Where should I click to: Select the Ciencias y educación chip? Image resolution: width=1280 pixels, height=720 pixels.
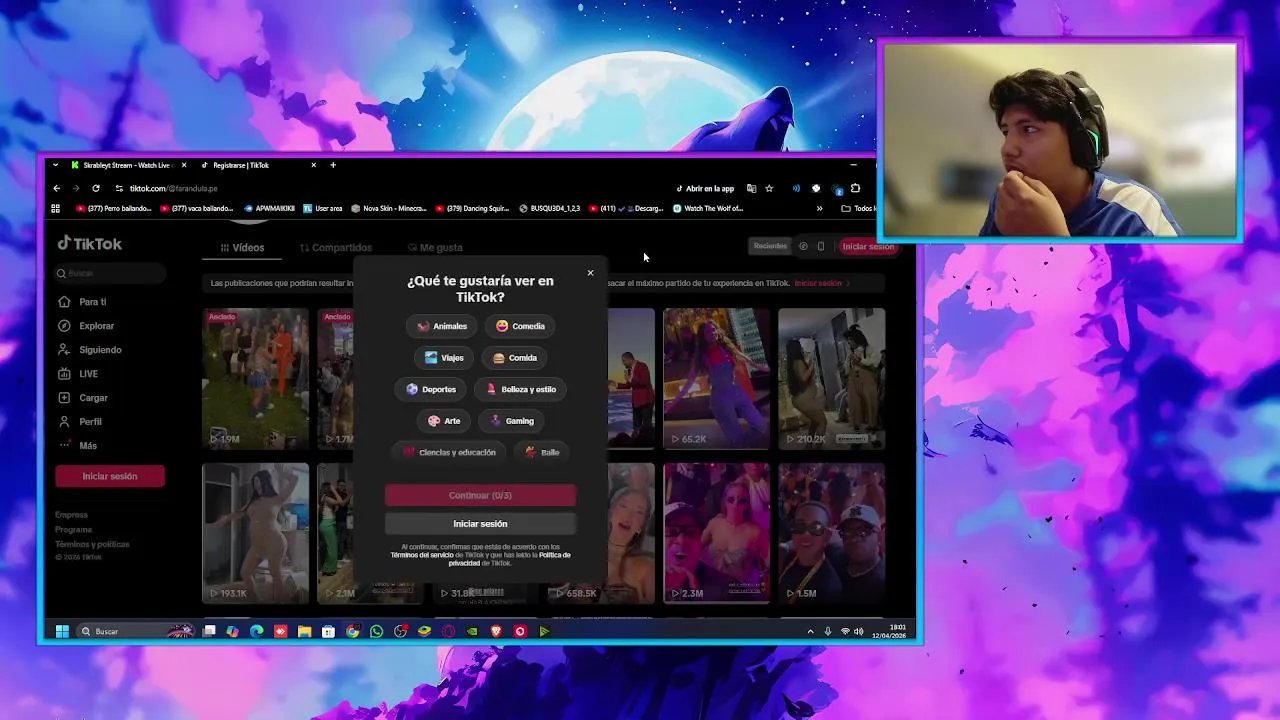449,452
